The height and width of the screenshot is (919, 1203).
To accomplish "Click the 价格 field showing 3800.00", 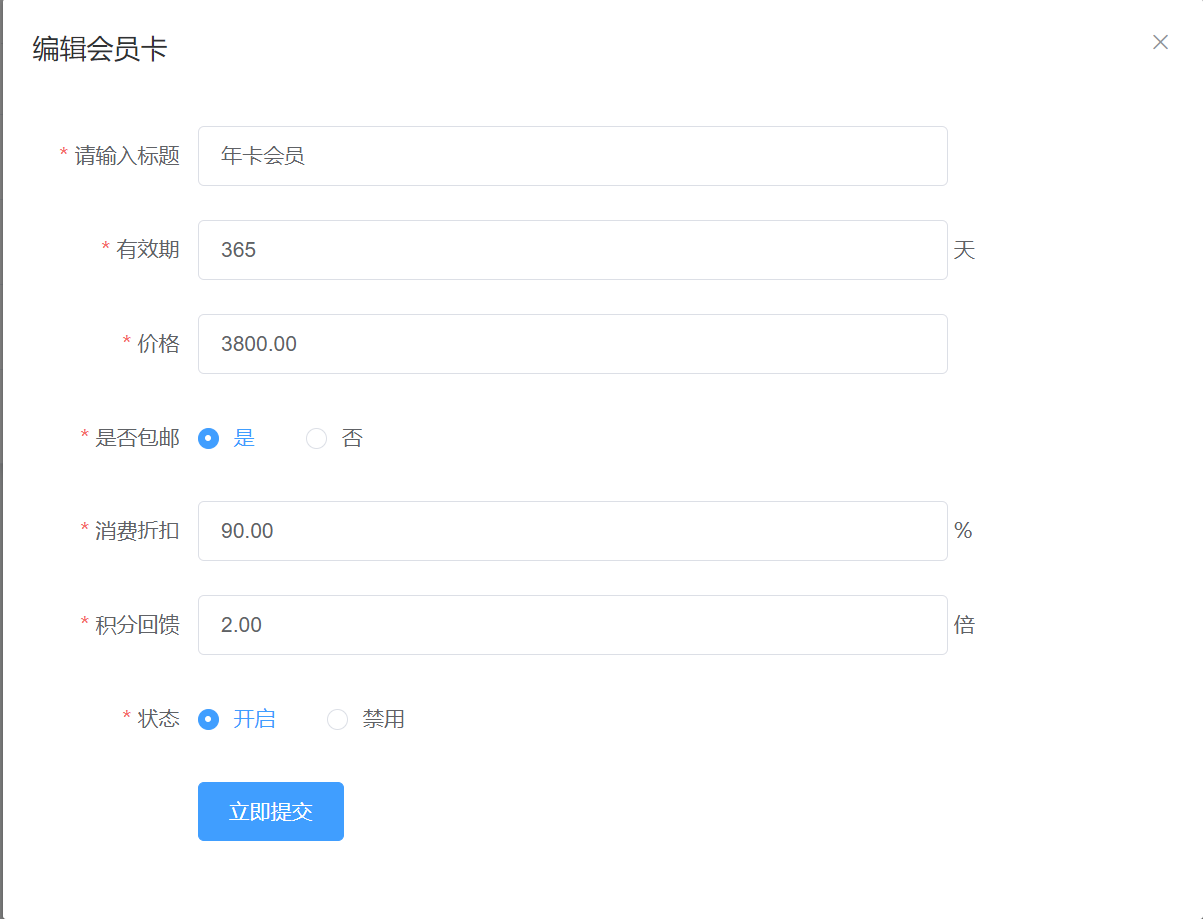I will (x=572, y=344).
